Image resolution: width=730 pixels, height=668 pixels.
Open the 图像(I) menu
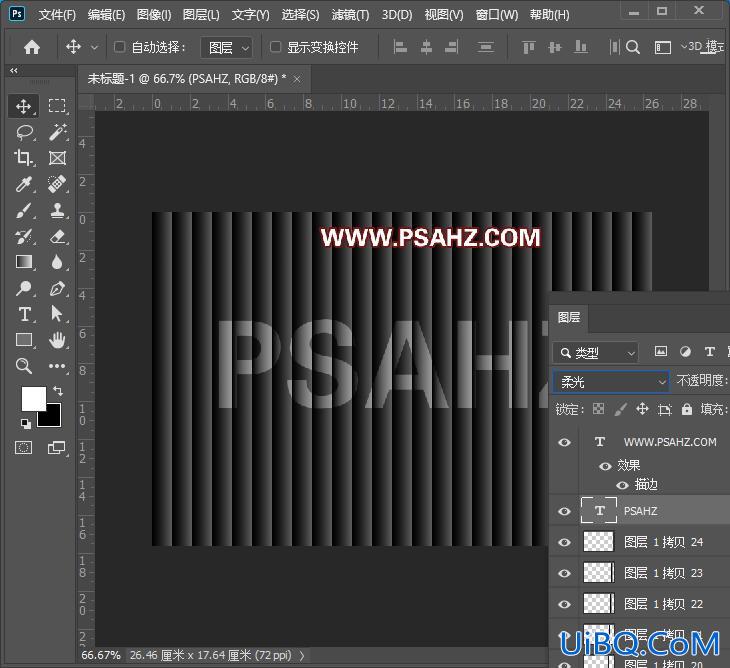point(154,15)
